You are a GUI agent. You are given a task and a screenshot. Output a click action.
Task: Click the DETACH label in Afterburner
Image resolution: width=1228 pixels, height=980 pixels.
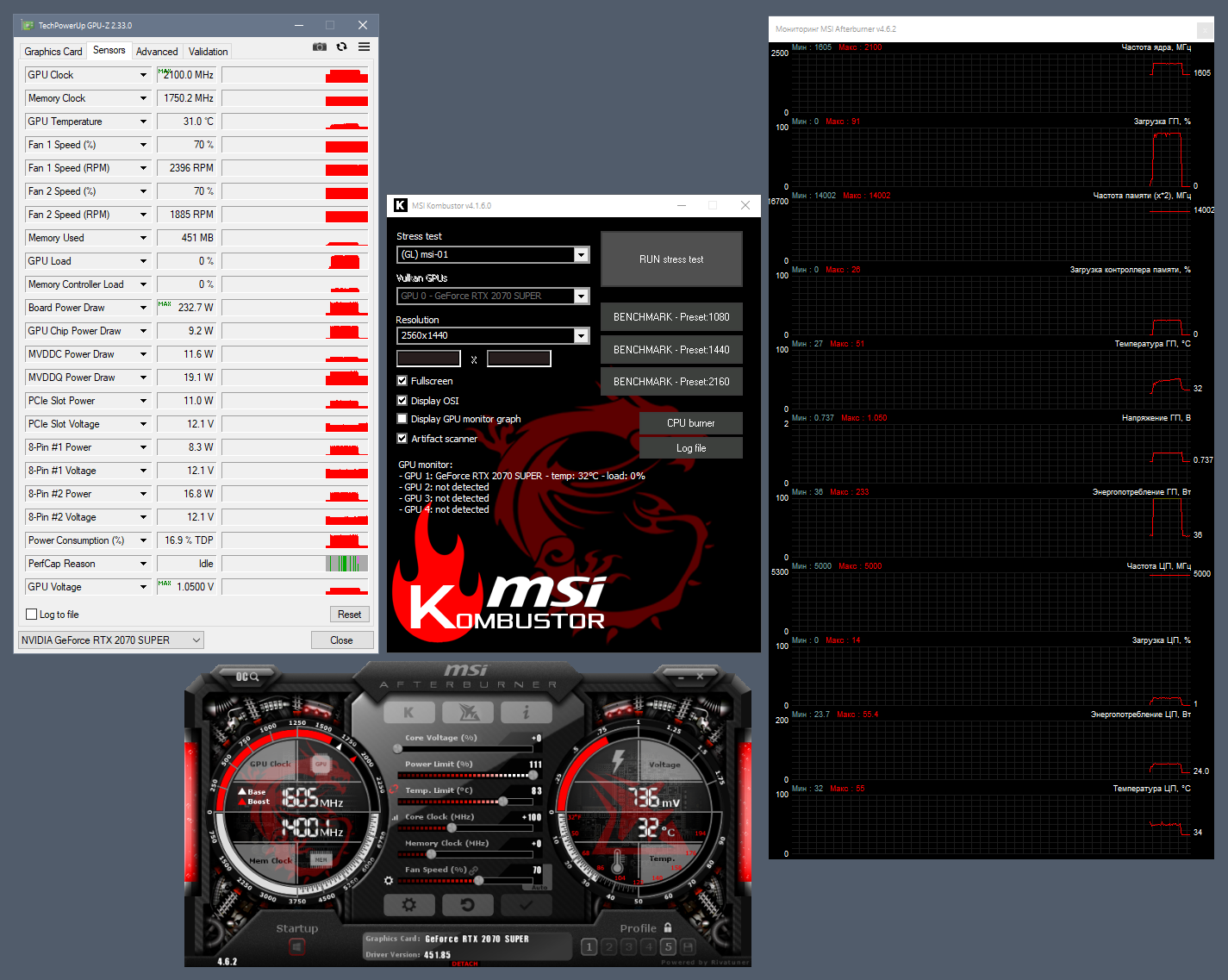(x=464, y=964)
